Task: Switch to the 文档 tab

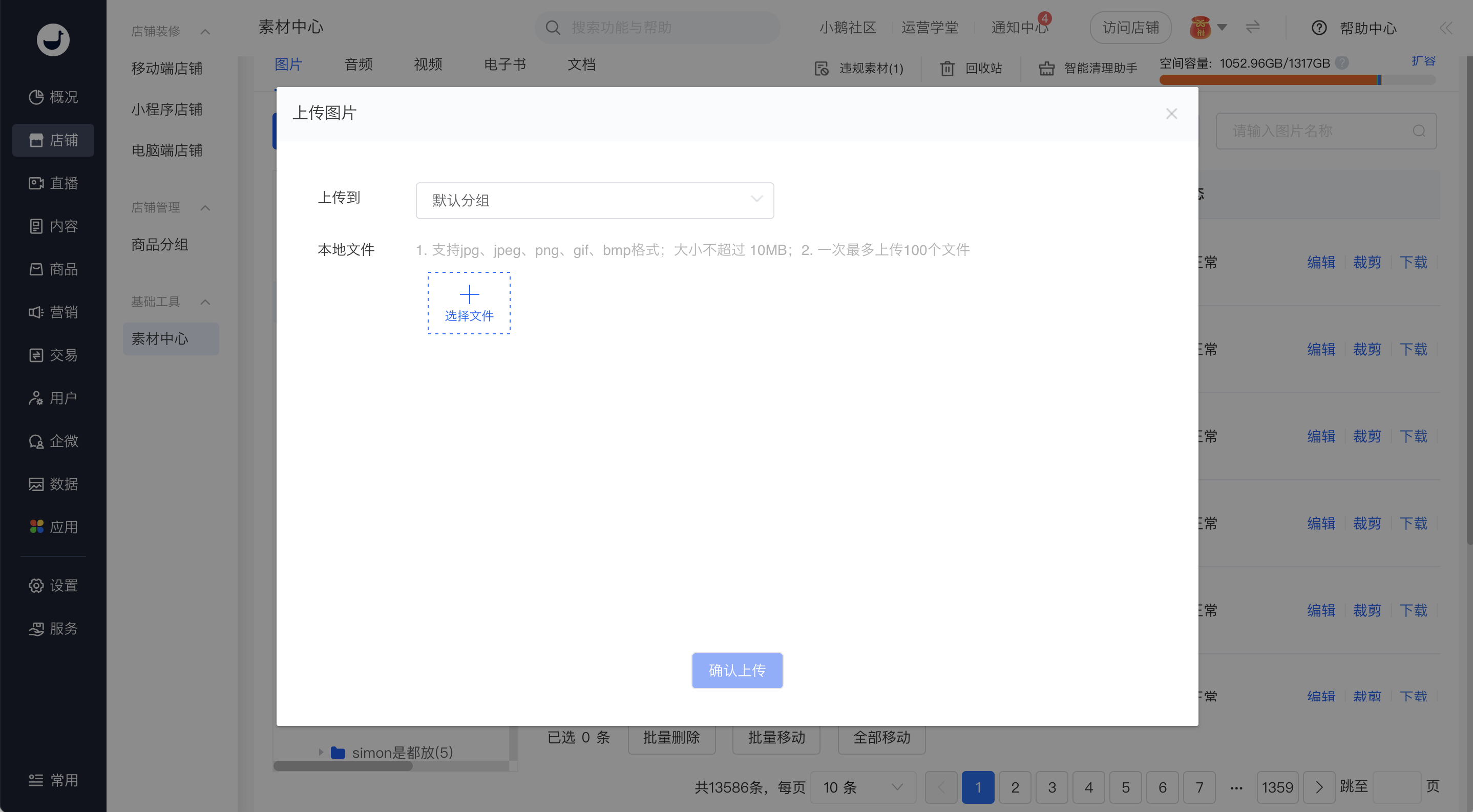Action: tap(581, 65)
